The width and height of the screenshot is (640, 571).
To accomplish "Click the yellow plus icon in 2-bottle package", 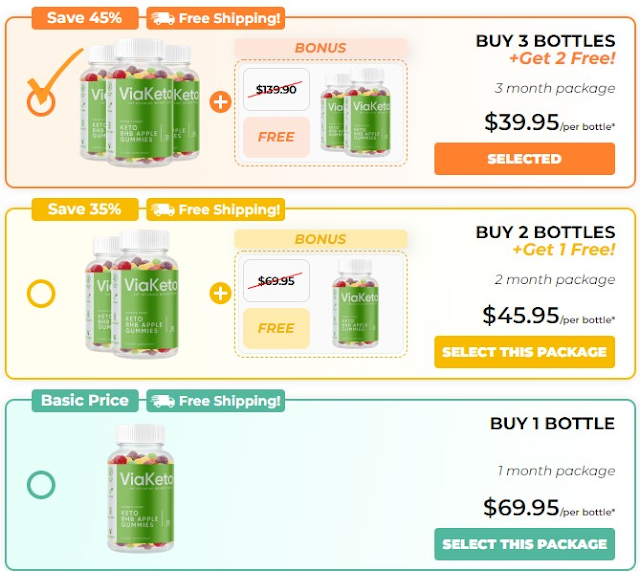I will point(220,293).
